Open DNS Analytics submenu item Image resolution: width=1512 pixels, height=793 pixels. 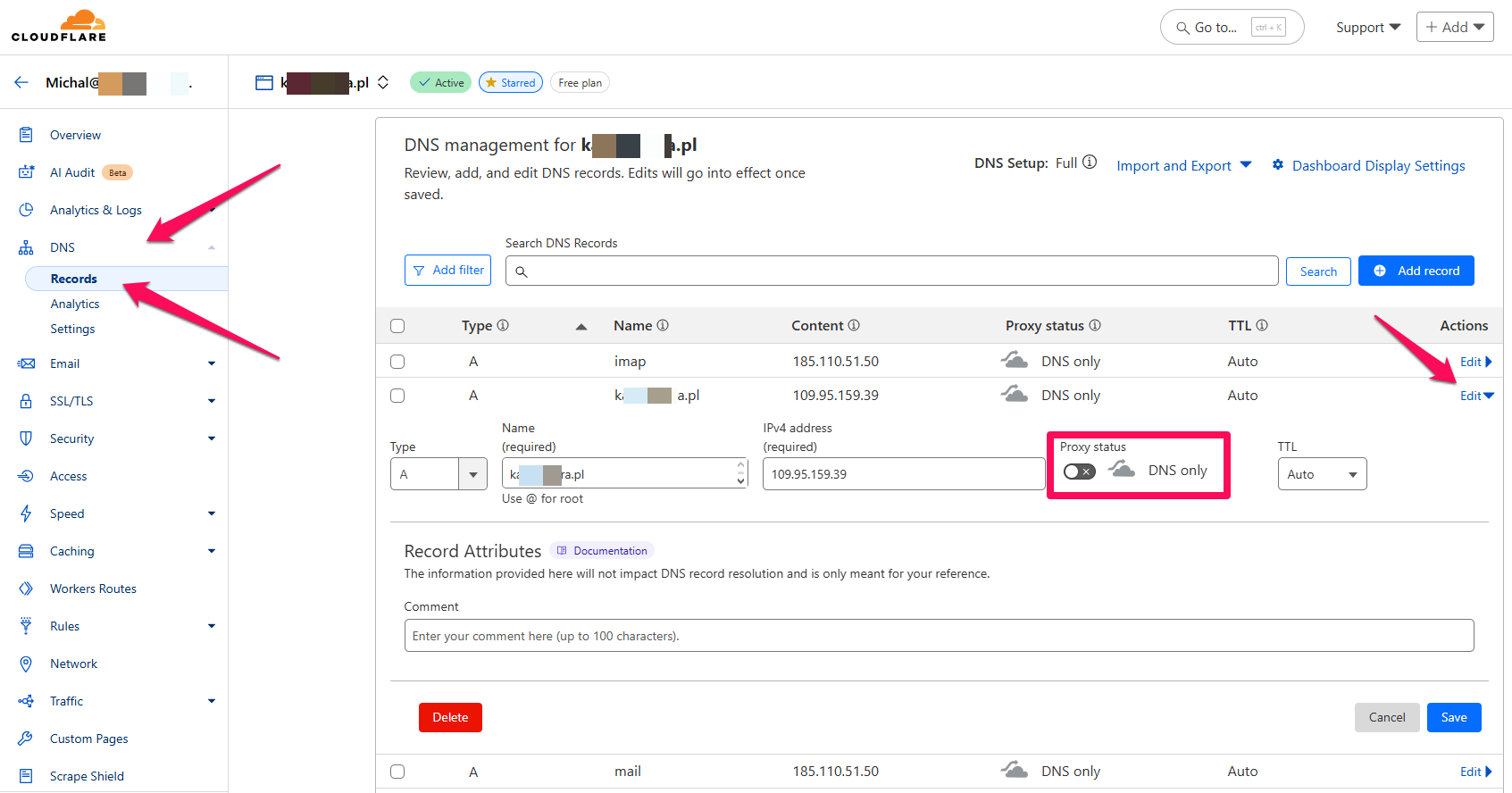click(75, 304)
